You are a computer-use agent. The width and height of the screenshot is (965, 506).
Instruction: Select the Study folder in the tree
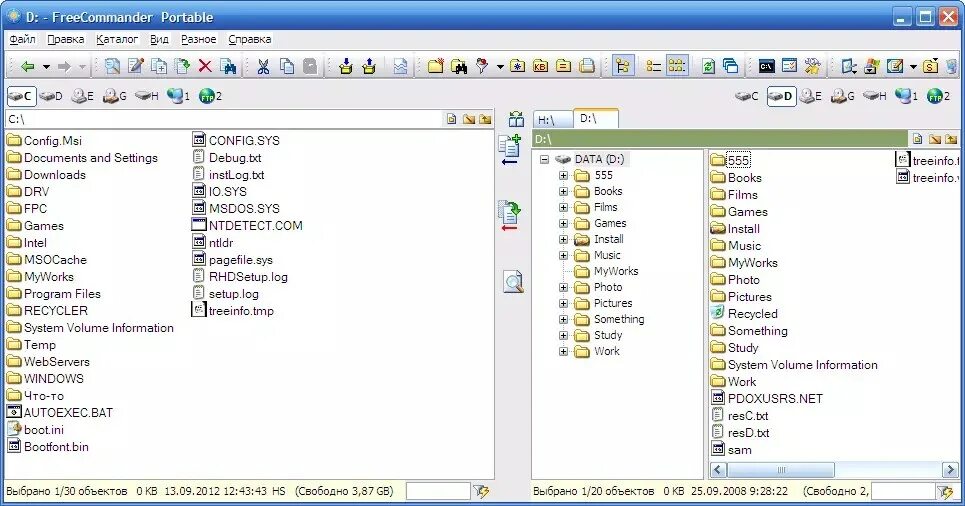click(607, 335)
